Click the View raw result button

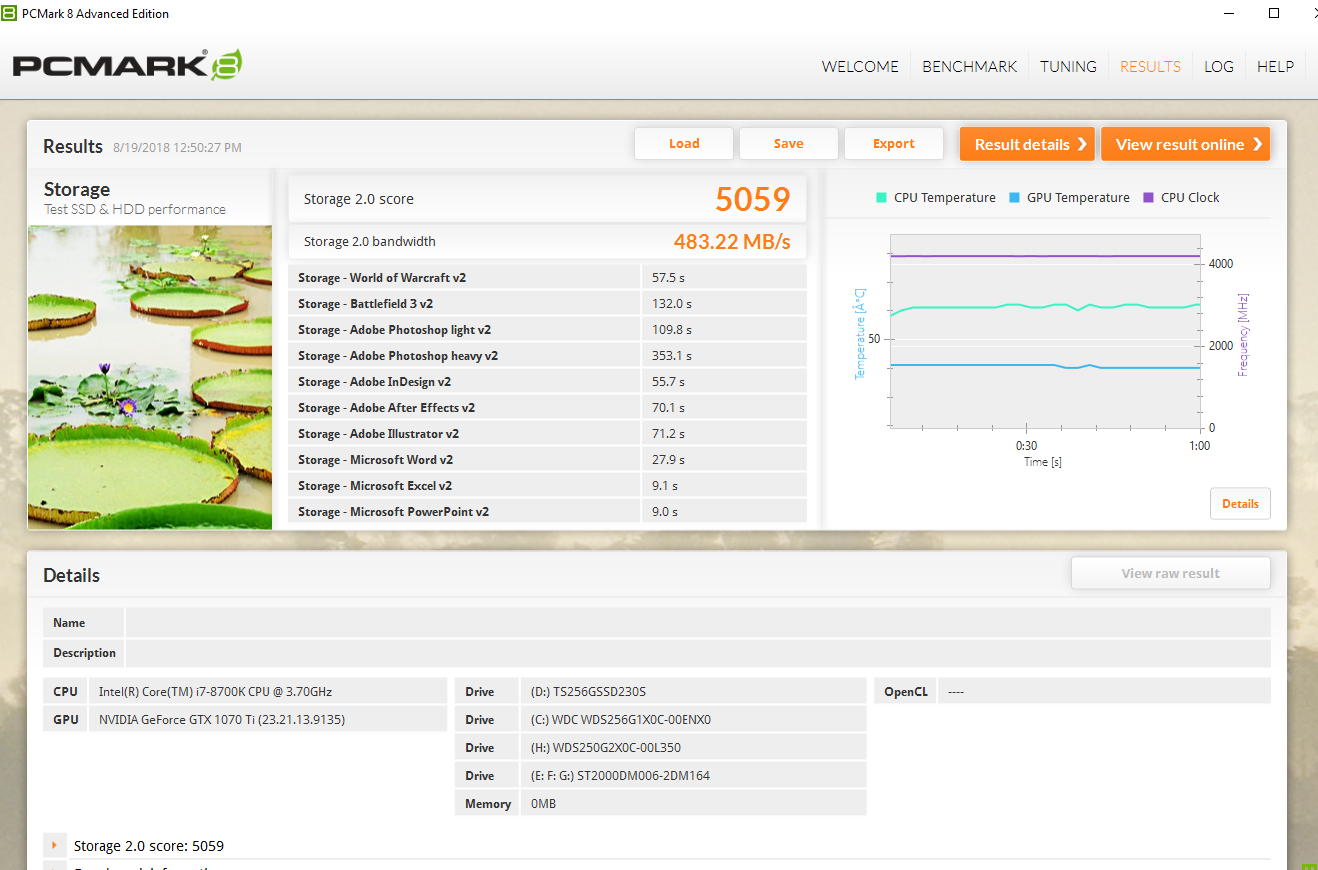point(1170,573)
